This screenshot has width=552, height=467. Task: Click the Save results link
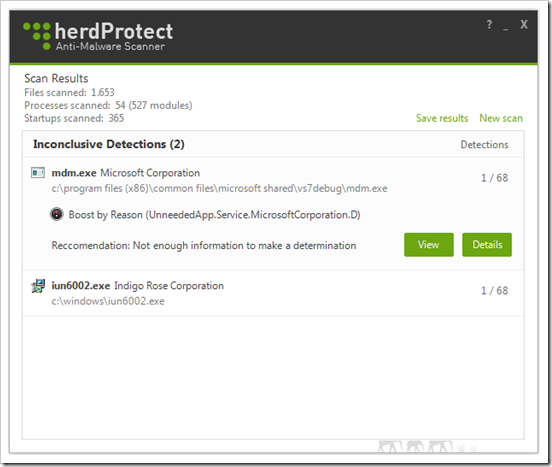(x=442, y=118)
